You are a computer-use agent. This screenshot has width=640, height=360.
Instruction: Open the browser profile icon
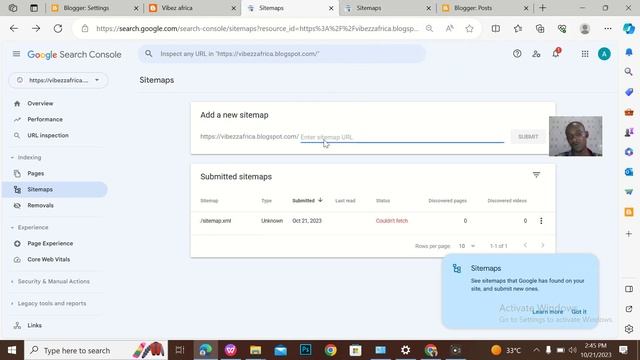(x=585, y=28)
